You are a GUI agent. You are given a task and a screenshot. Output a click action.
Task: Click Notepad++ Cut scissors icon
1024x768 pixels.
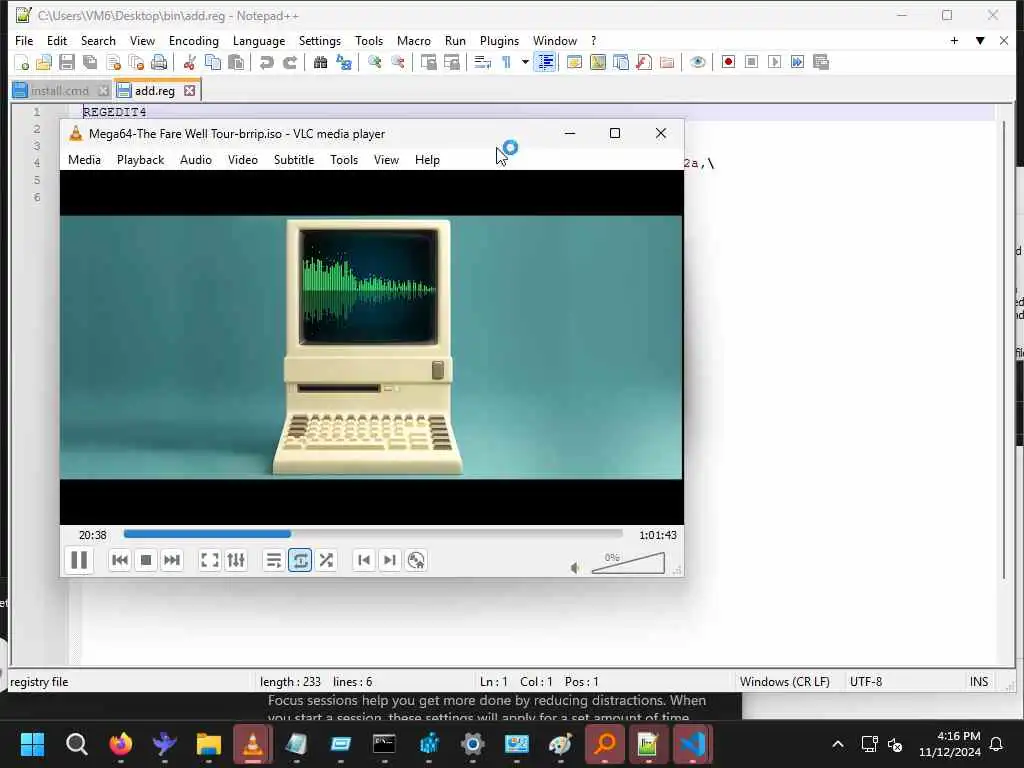click(189, 63)
